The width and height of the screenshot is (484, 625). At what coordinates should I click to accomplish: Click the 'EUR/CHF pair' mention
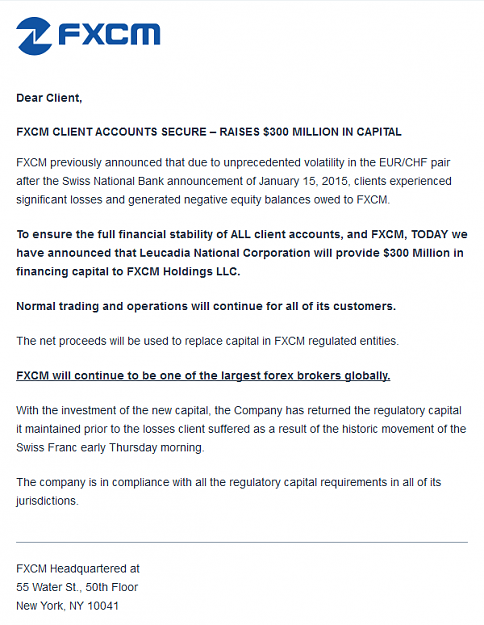415,163
